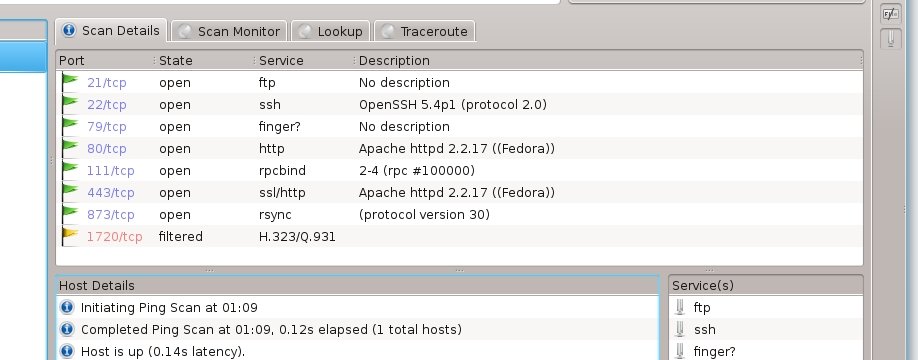Screen dimensions: 918x360
Task: Click the yellow flag for filtered port 1720/tcp
Action: [x=70, y=236]
